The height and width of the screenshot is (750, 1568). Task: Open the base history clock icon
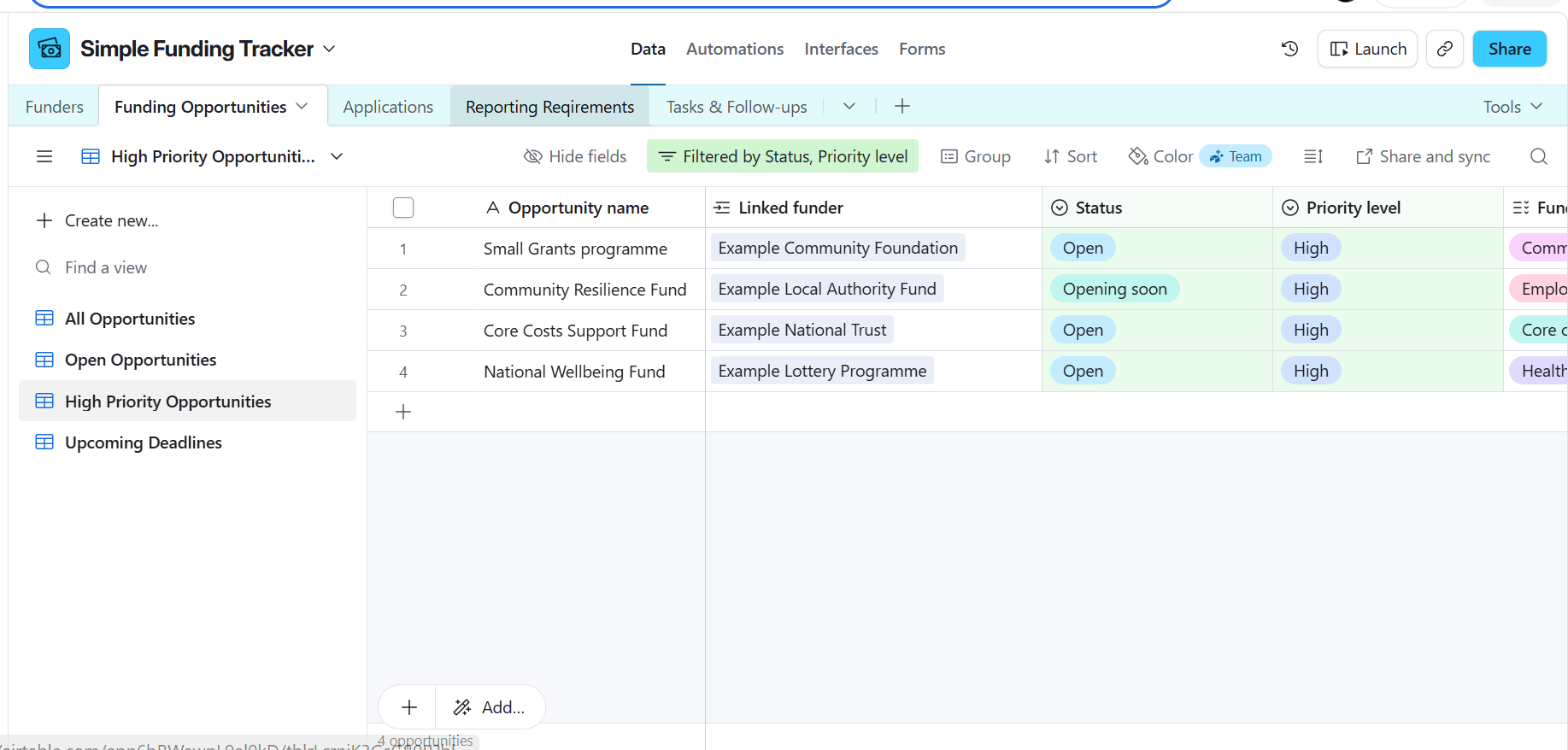pos(1290,49)
